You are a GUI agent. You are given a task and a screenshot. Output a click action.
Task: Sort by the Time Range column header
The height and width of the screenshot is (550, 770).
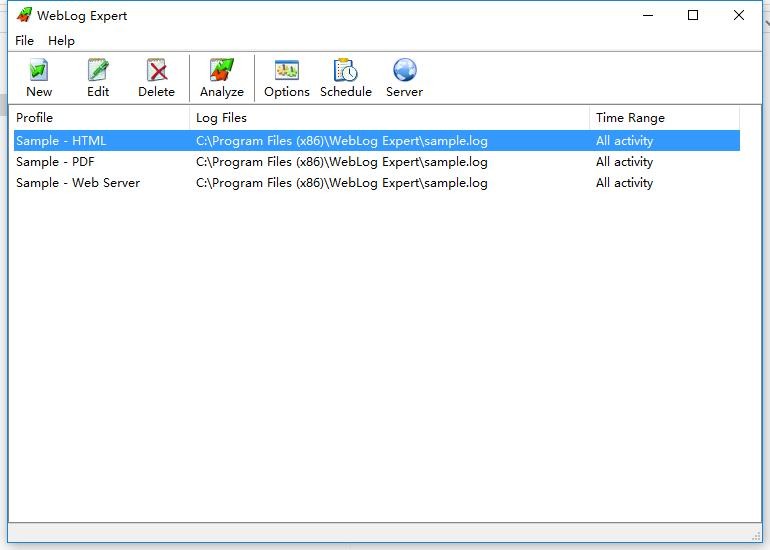664,118
